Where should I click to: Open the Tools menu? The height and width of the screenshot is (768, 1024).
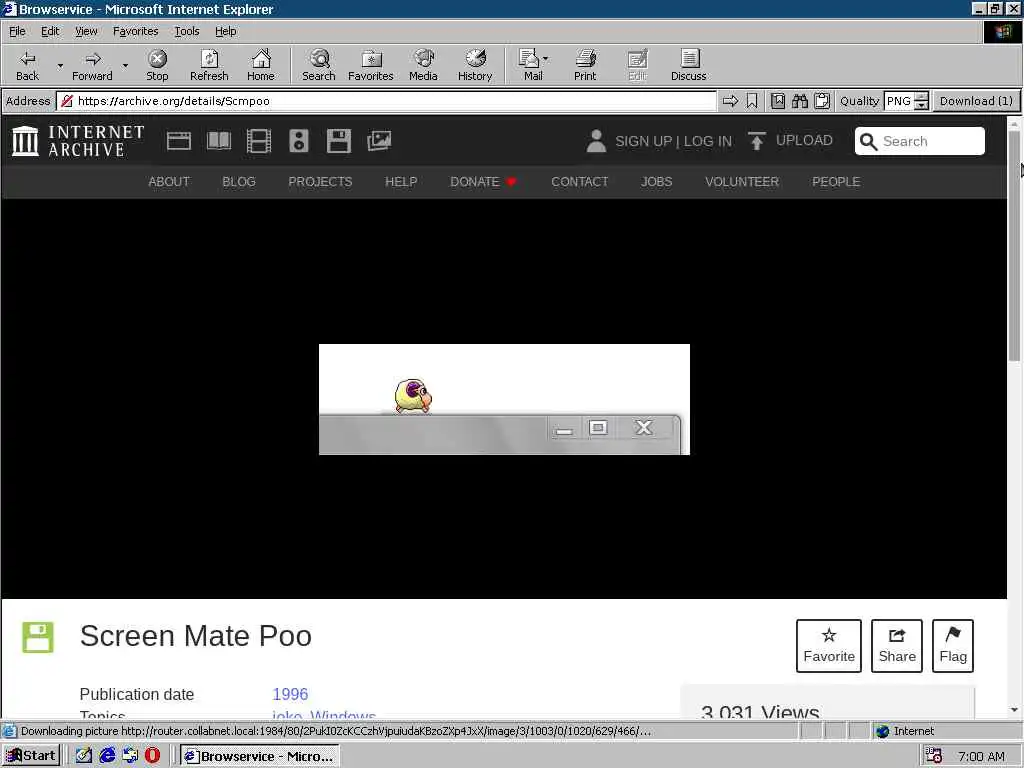[x=187, y=31]
